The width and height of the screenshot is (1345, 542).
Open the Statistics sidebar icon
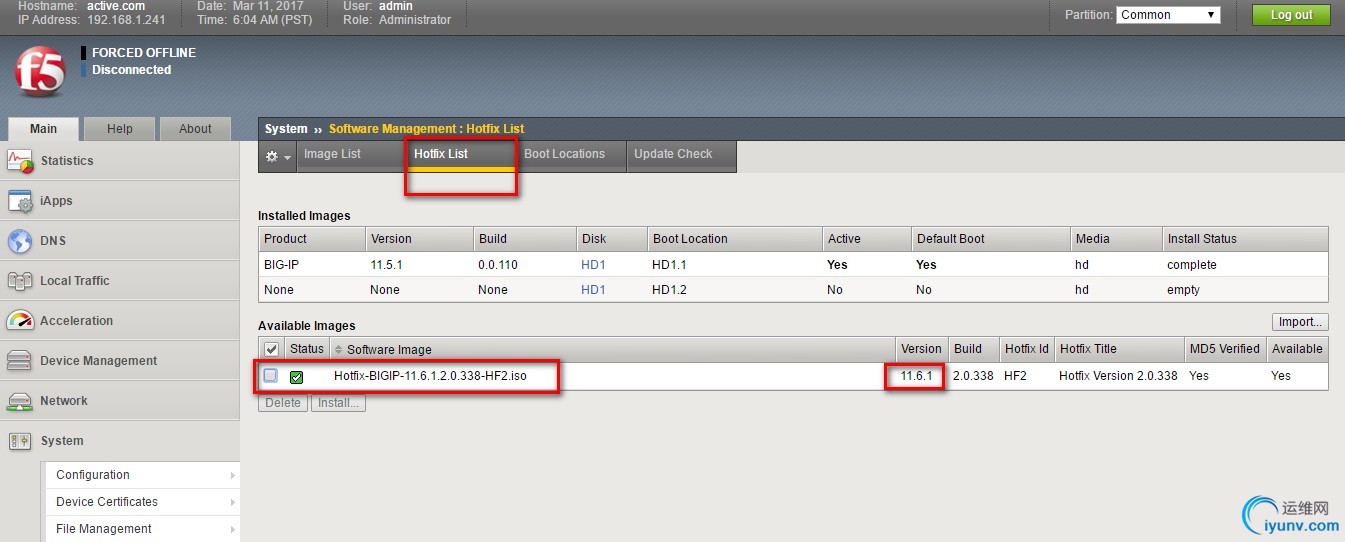[20, 161]
